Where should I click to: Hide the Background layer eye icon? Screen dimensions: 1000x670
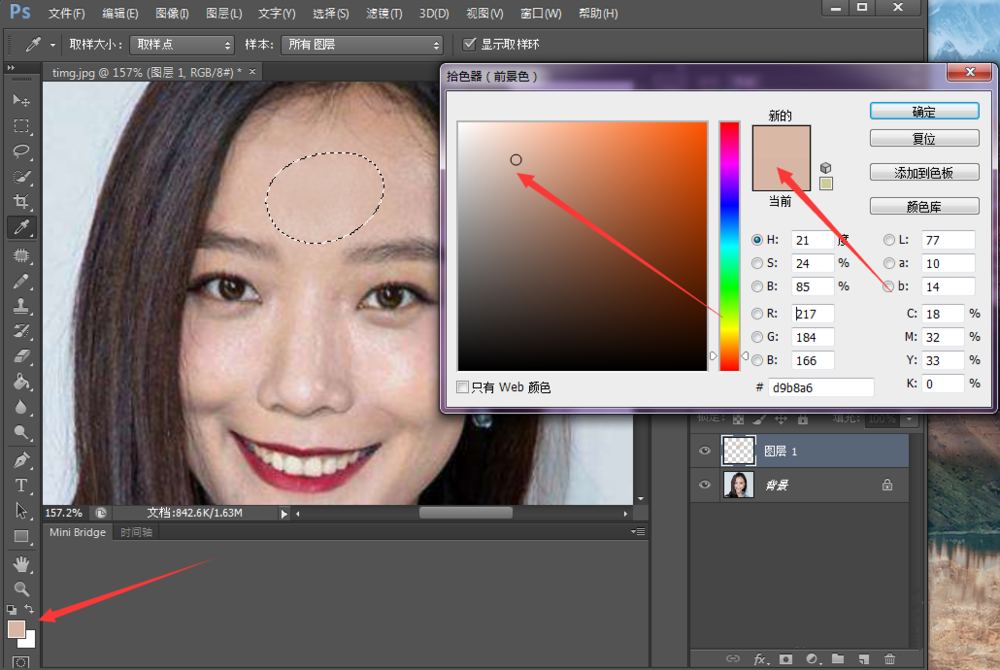tap(705, 484)
